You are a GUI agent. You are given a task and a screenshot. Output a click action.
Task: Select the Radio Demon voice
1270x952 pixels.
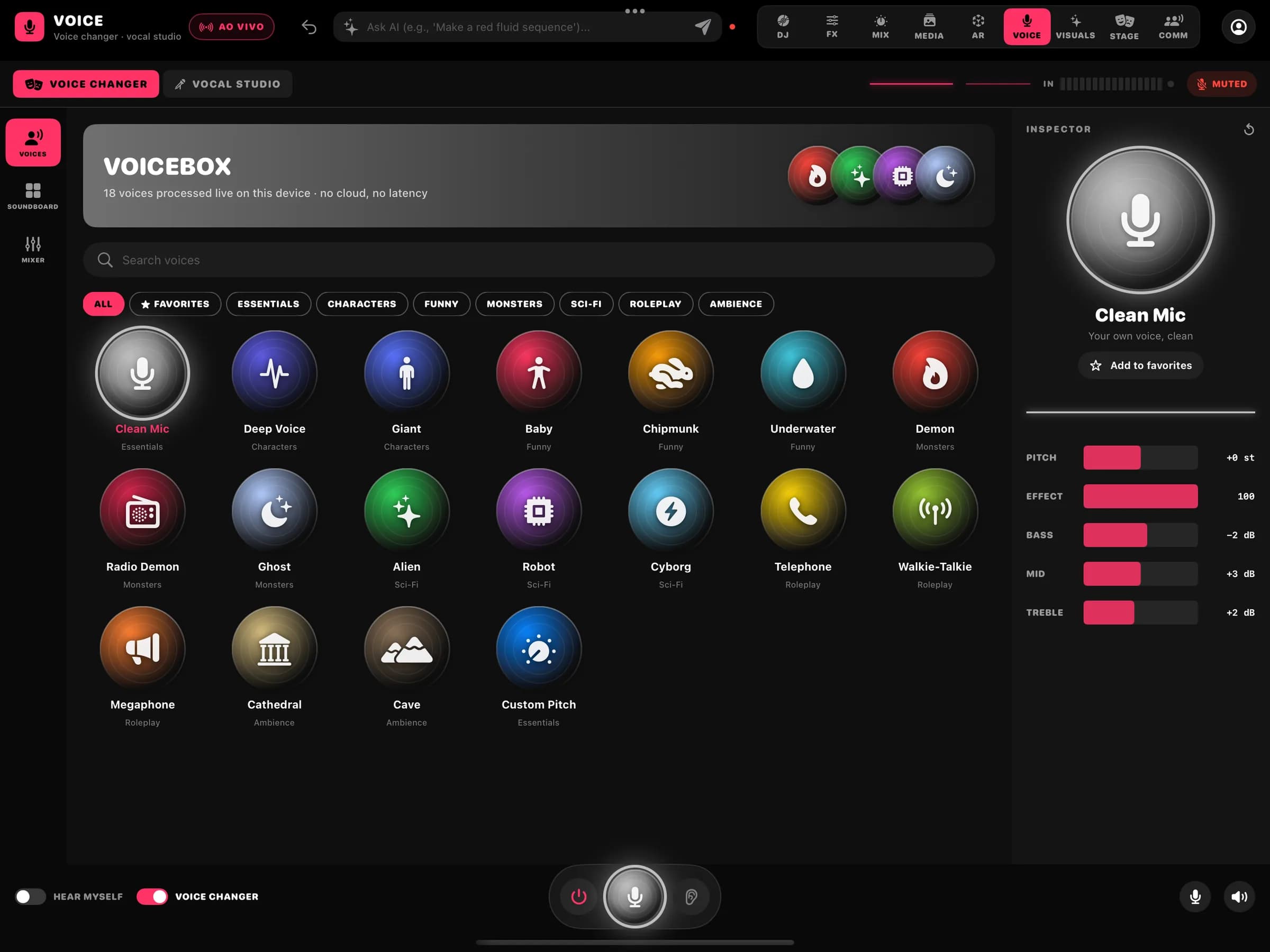click(142, 511)
